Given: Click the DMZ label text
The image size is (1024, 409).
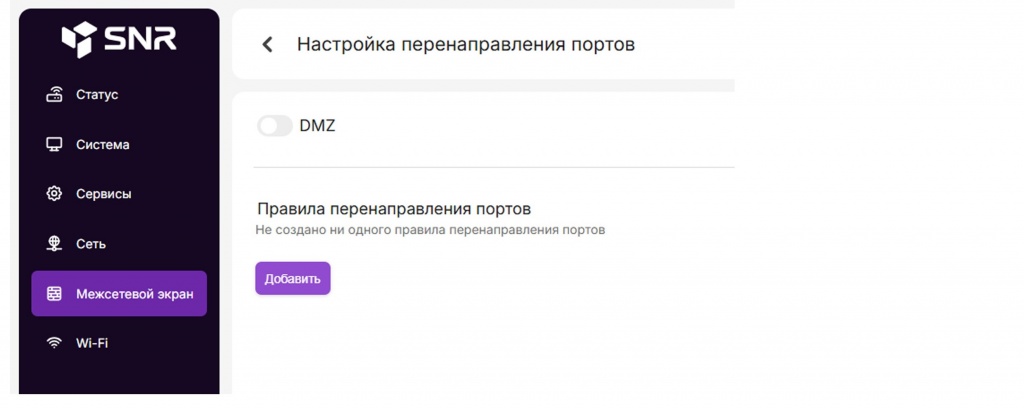Looking at the screenshot, I should pyautogui.click(x=317, y=126).
